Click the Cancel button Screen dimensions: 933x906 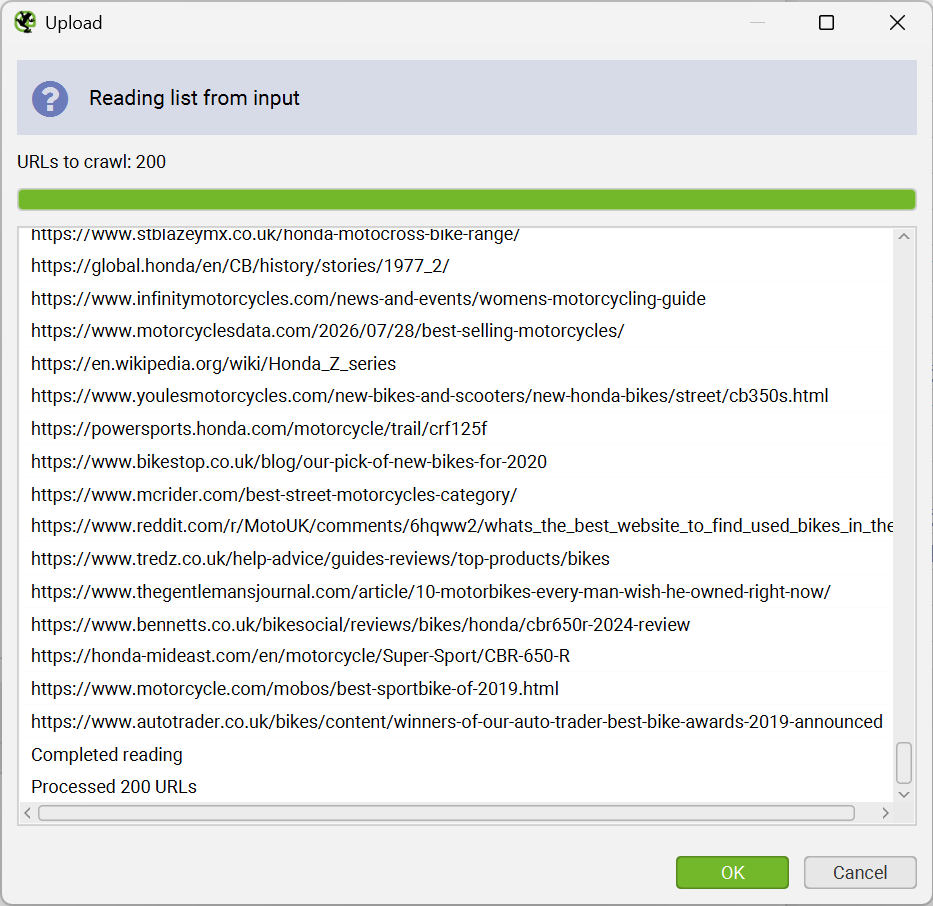(x=860, y=872)
